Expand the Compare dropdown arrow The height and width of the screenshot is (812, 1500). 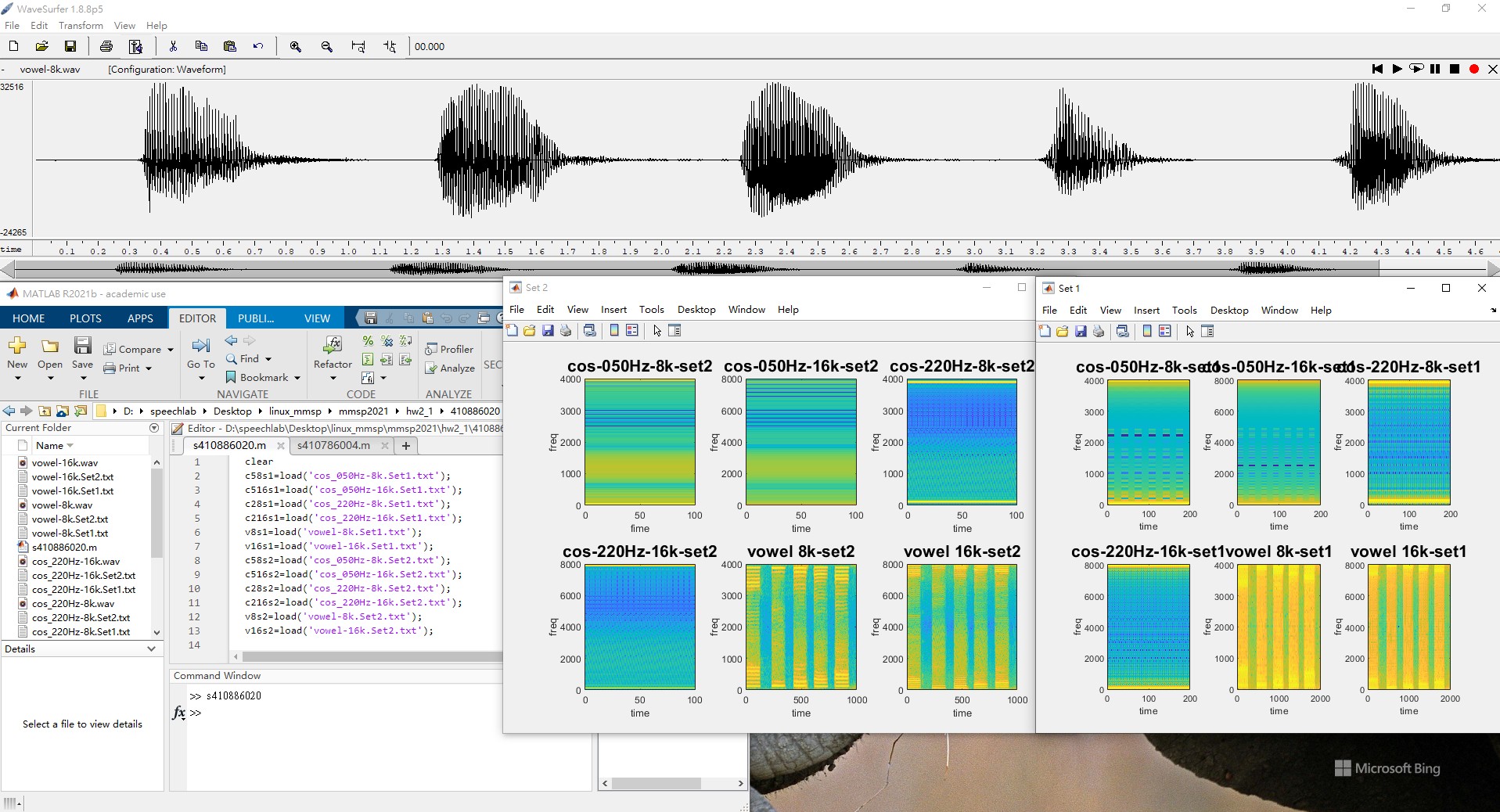click(x=171, y=350)
